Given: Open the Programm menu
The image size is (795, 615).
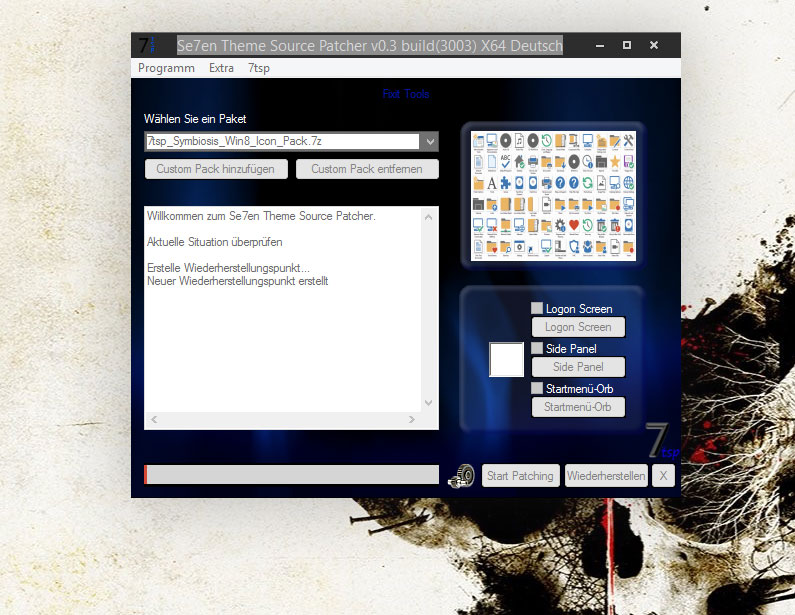Looking at the screenshot, I should [x=166, y=68].
